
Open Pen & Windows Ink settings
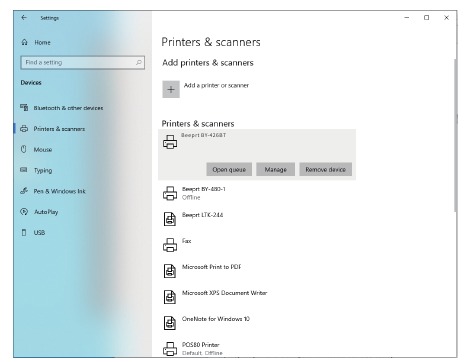tap(60, 191)
